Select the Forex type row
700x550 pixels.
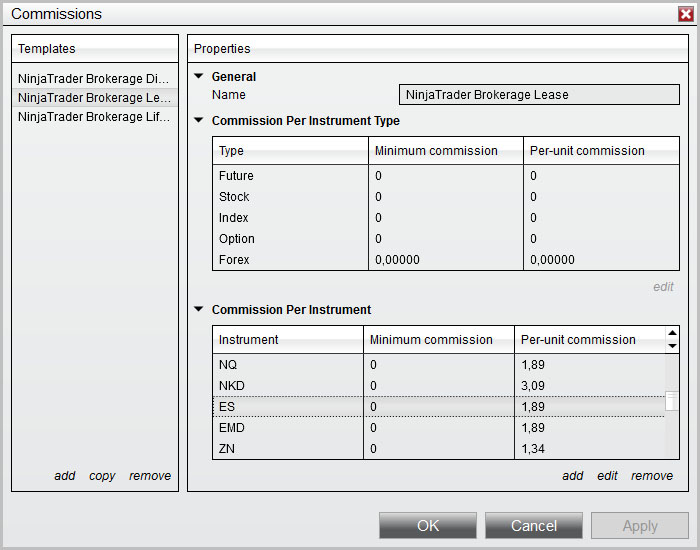pos(446,259)
